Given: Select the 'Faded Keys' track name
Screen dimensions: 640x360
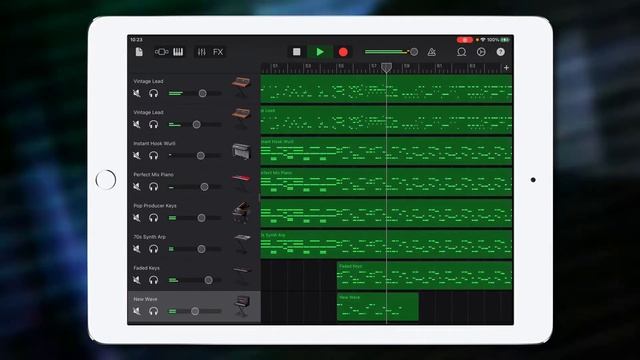Looking at the screenshot, I should pos(147,268).
